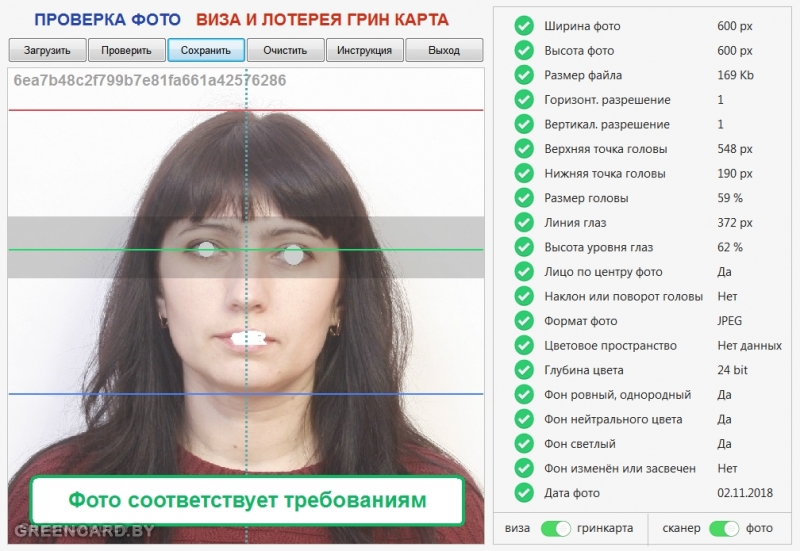This screenshot has width=800, height=551.
Task: Click green check beside Высота фото
Action: [524, 50]
